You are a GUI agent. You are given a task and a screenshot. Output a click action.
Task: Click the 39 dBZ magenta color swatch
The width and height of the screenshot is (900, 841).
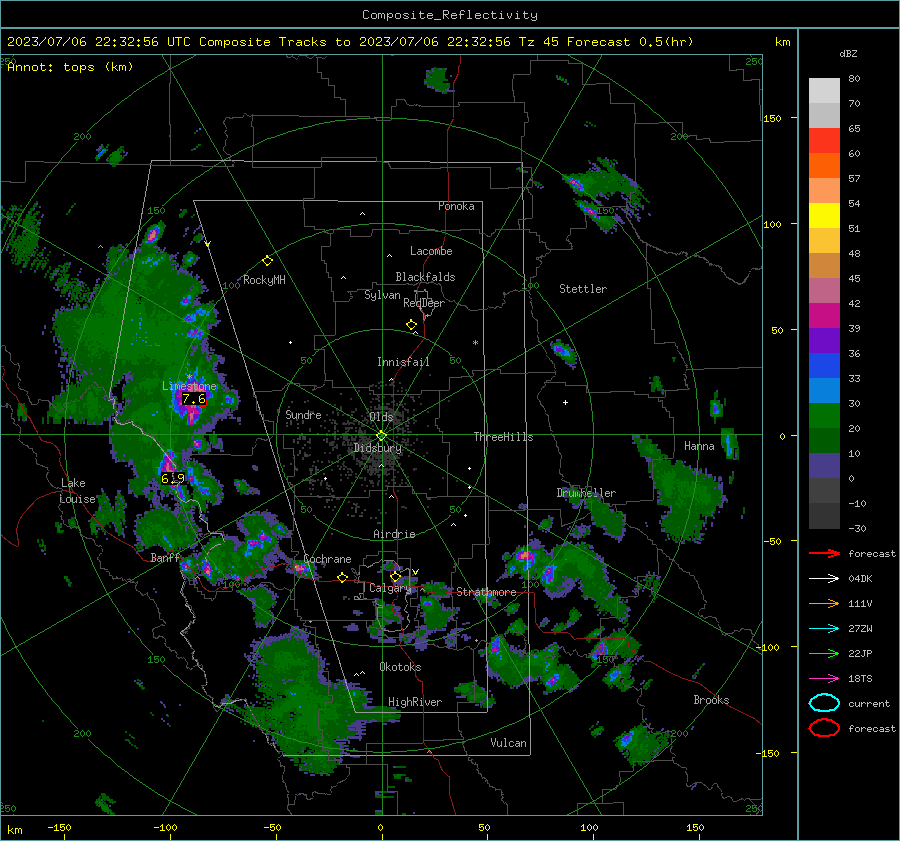(824, 315)
